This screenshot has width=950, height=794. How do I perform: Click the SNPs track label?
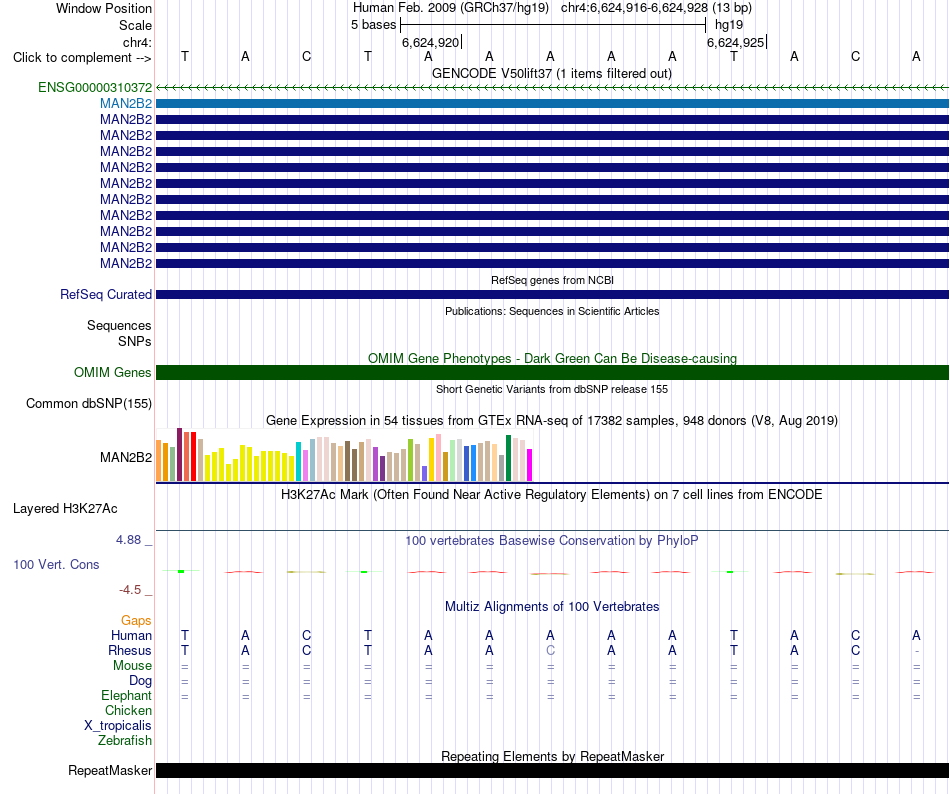(135, 342)
